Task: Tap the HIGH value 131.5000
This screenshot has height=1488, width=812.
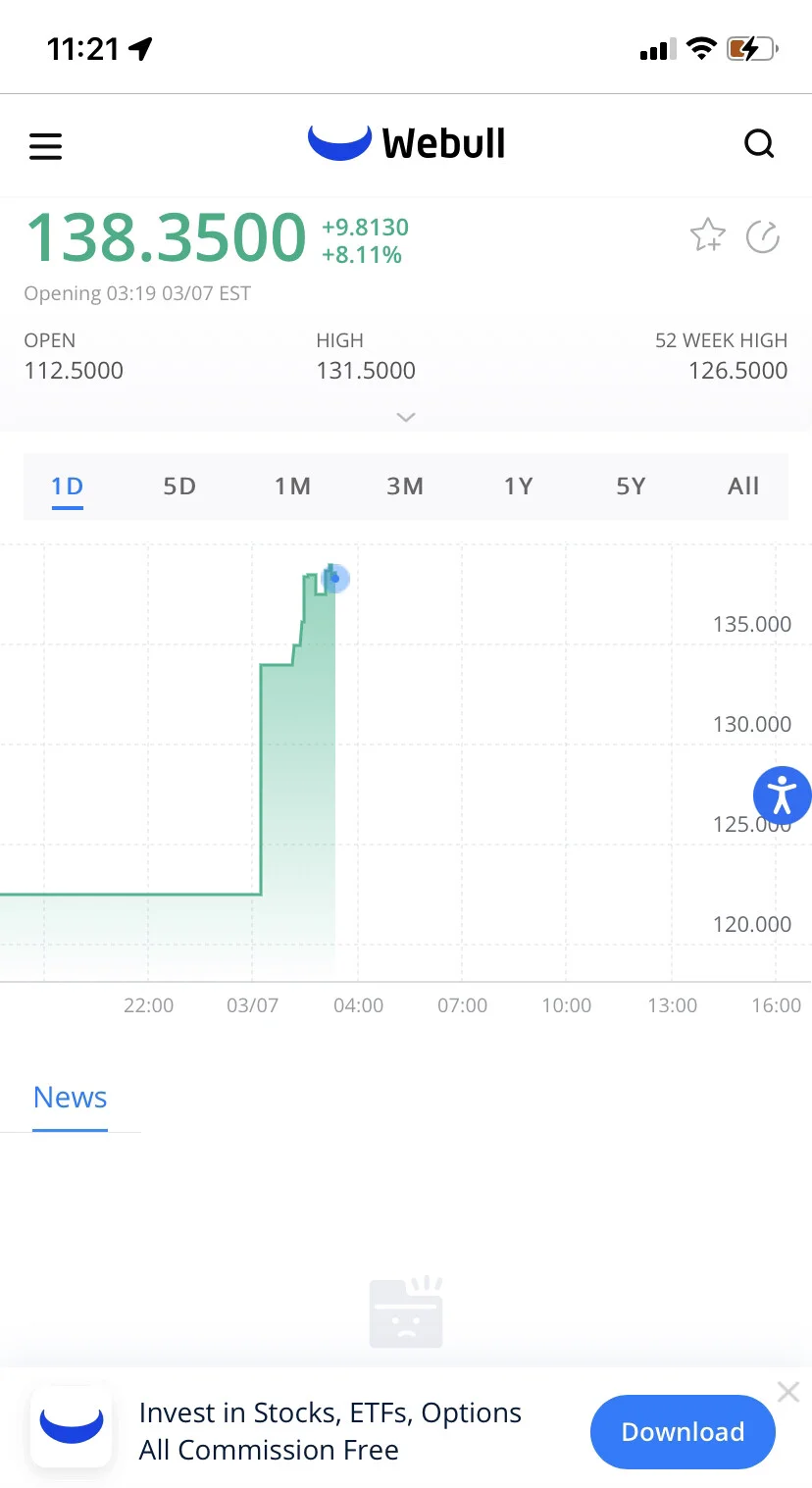Action: pos(366,371)
